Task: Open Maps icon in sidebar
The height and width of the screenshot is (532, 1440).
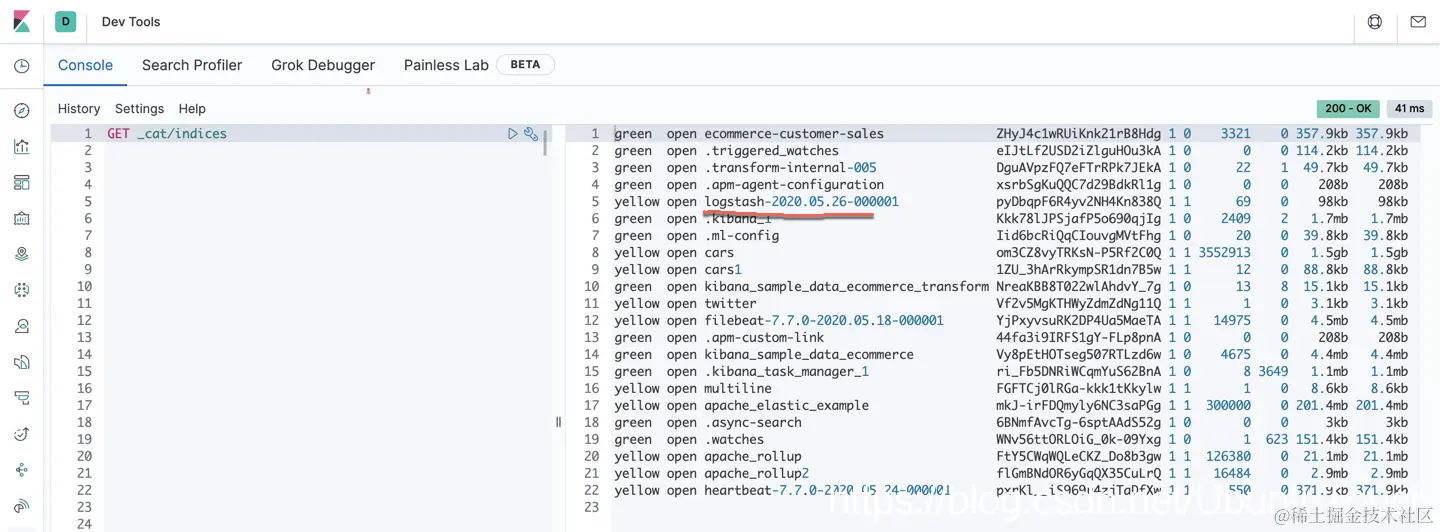Action: tap(22, 255)
